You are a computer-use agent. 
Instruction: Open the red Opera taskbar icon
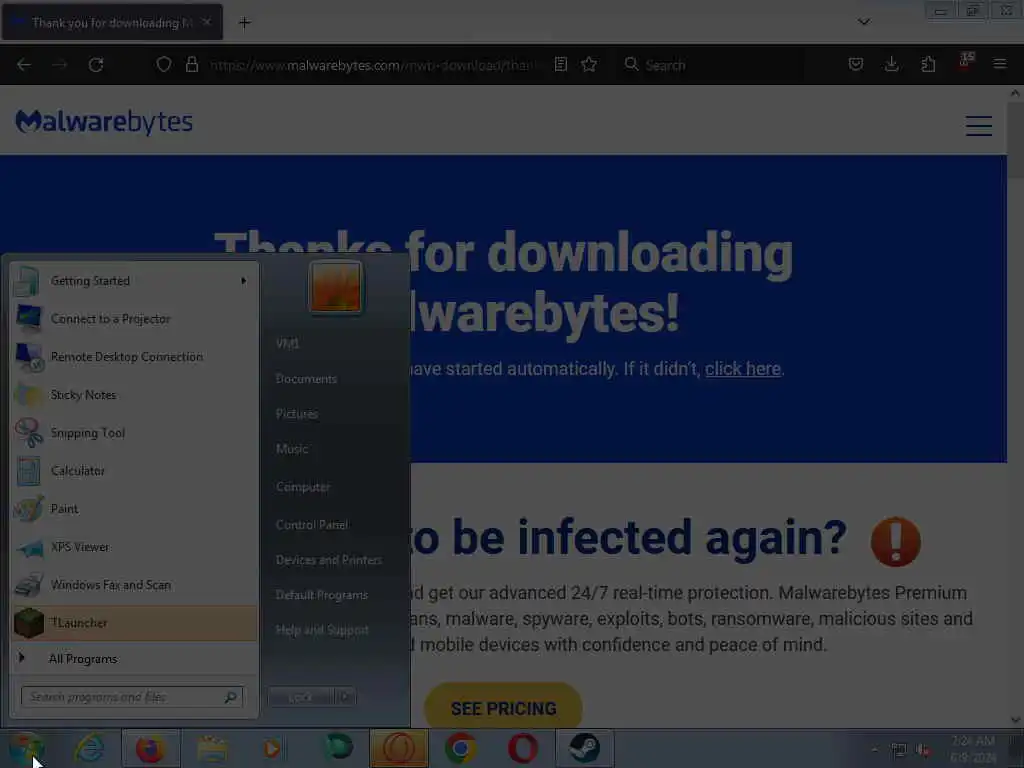pyautogui.click(x=522, y=748)
